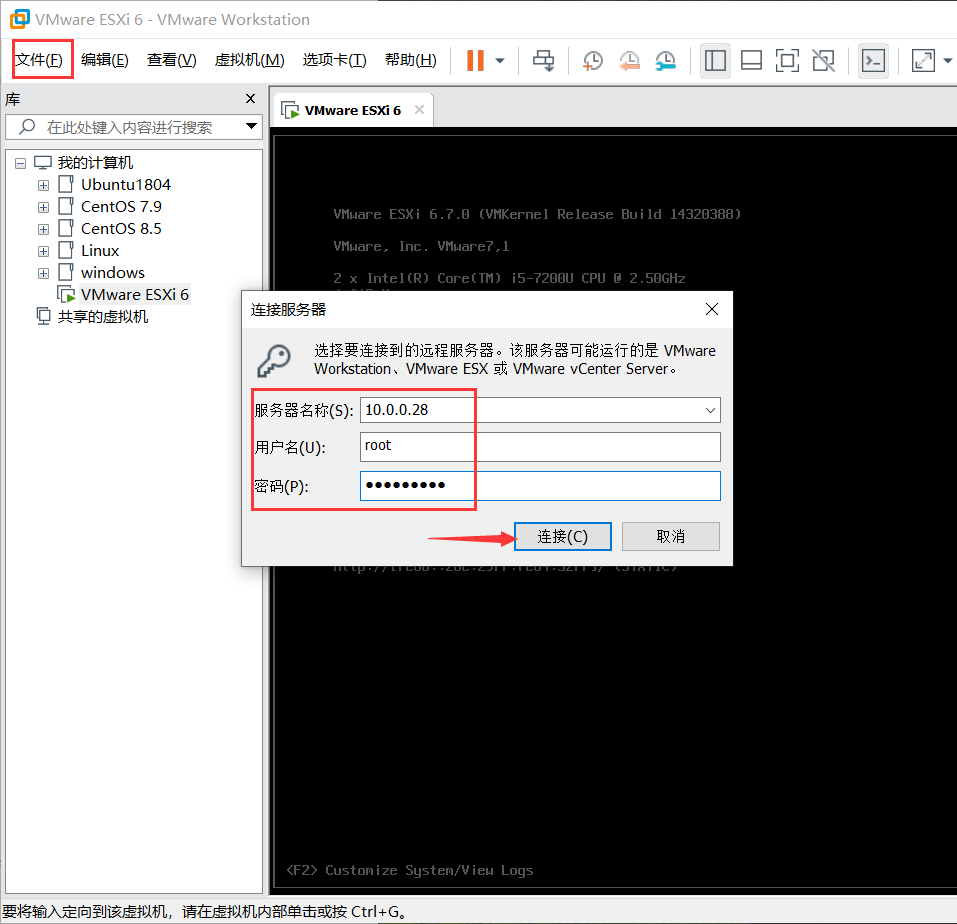Image resolution: width=957 pixels, height=924 pixels.
Task: Click the windows VM page icon
Action: pyautogui.click(x=66, y=272)
